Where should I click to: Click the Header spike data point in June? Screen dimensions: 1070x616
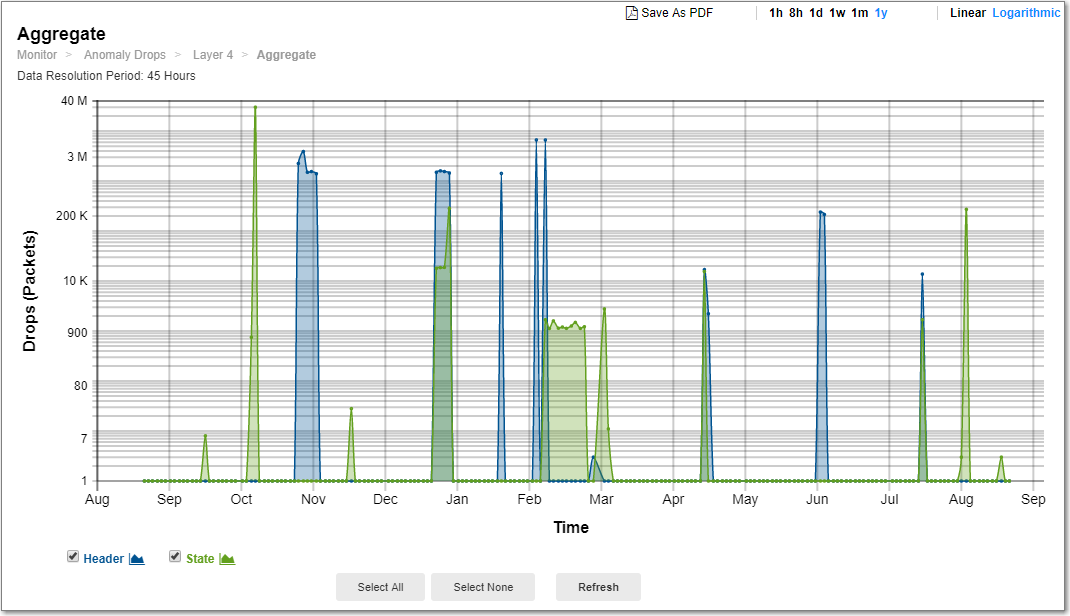tap(820, 212)
